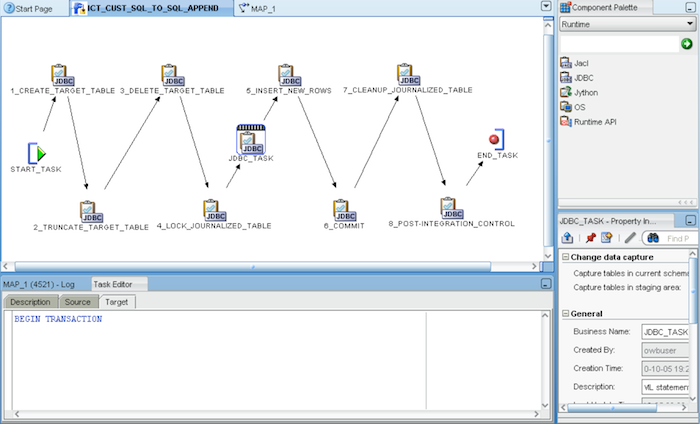Viewport: 700px width, 424px height.
Task: Click the BEGIN TRANSACTION code text
Action: click(x=58, y=319)
